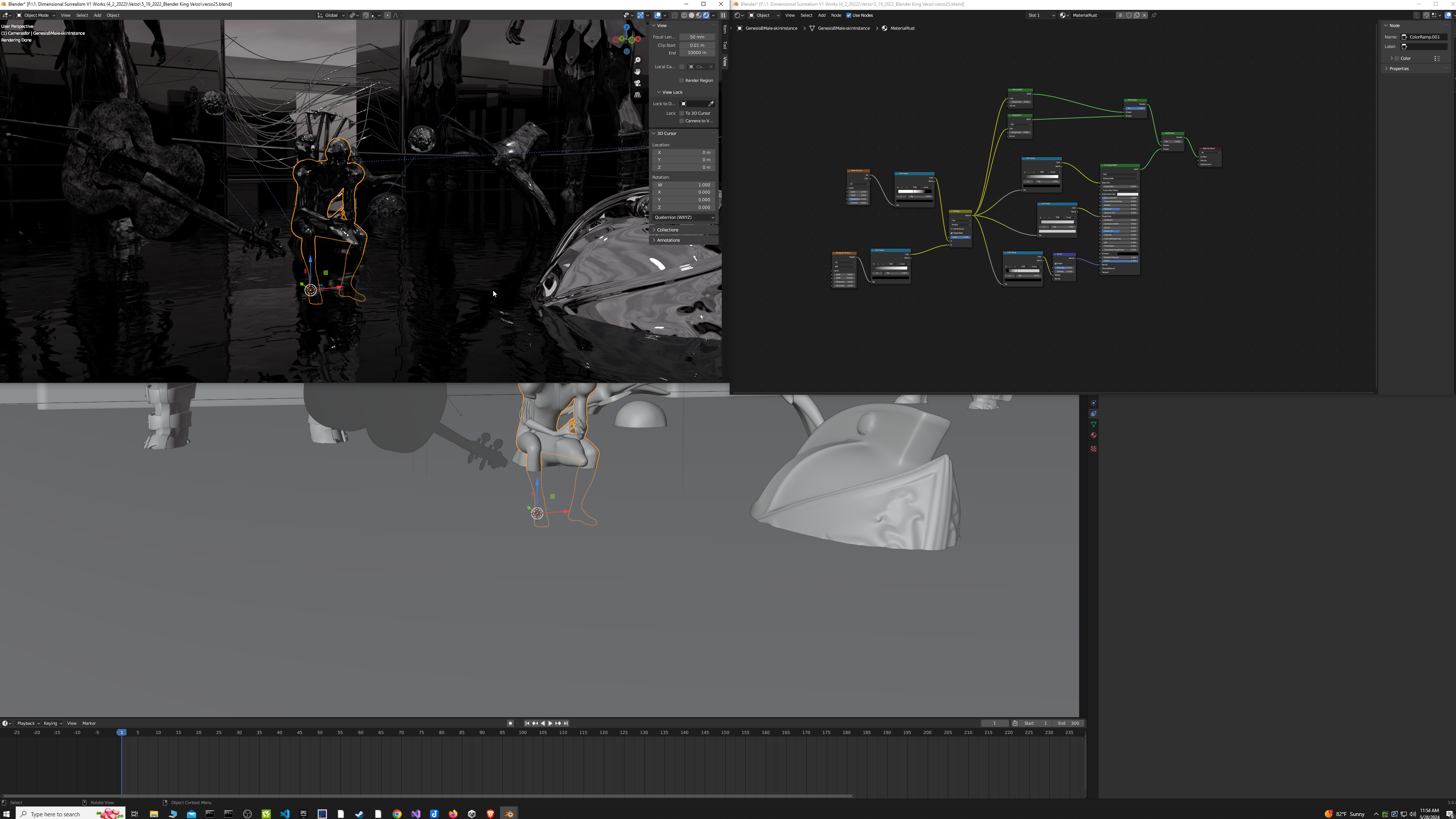
Task: Pin the node tree with pin icon
Action: click(1154, 15)
